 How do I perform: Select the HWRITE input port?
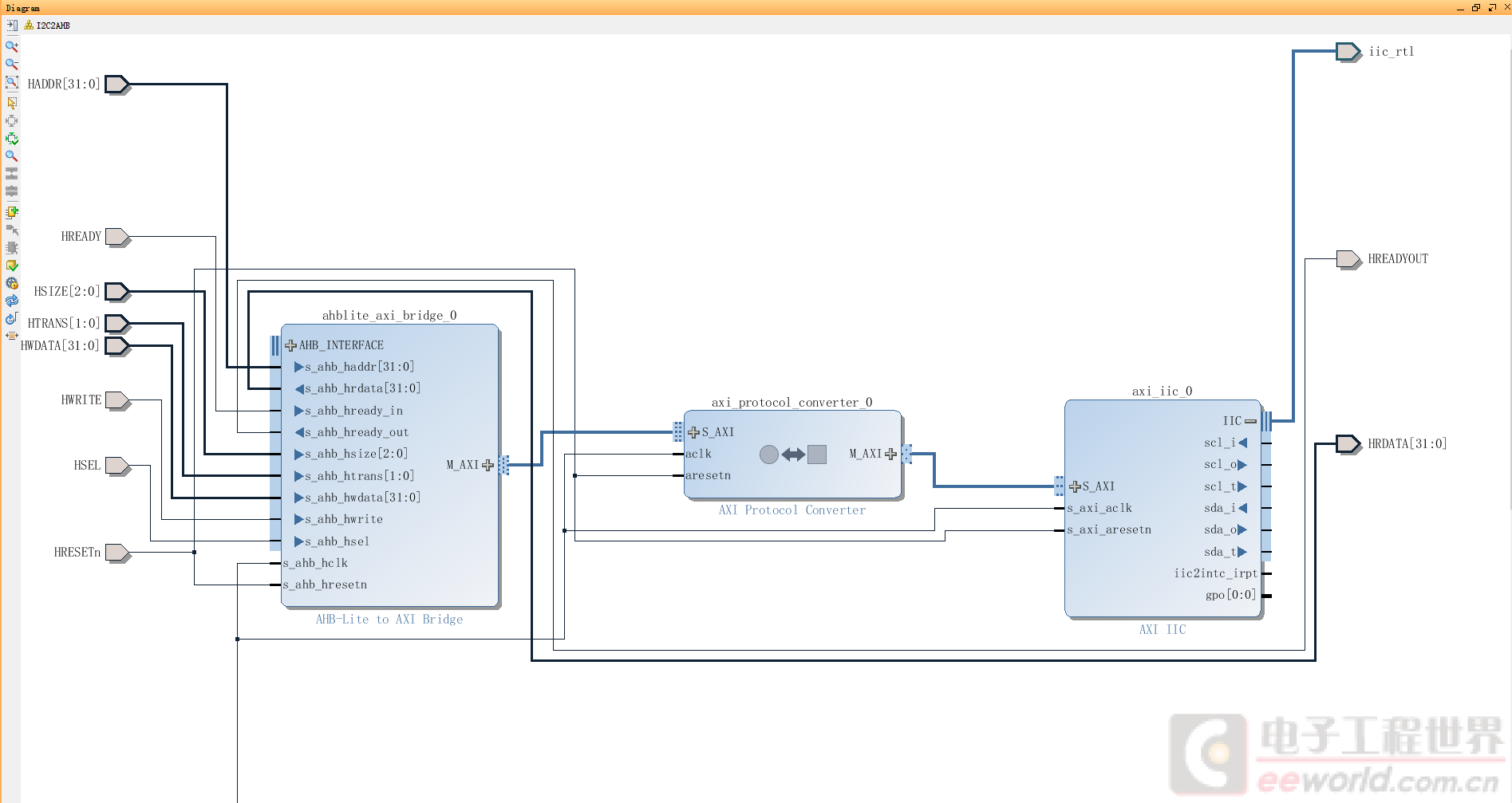pos(117,400)
